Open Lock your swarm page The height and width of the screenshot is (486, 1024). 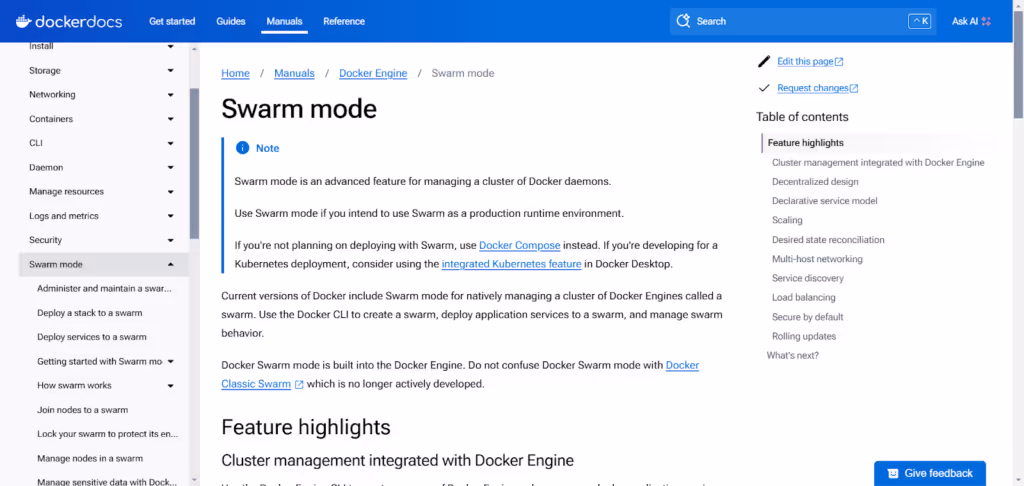click(108, 434)
